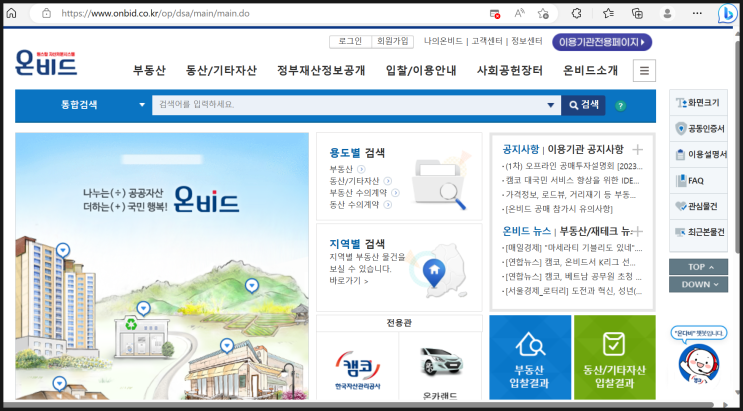
Task: Add this page to favorites star
Action: point(544,13)
